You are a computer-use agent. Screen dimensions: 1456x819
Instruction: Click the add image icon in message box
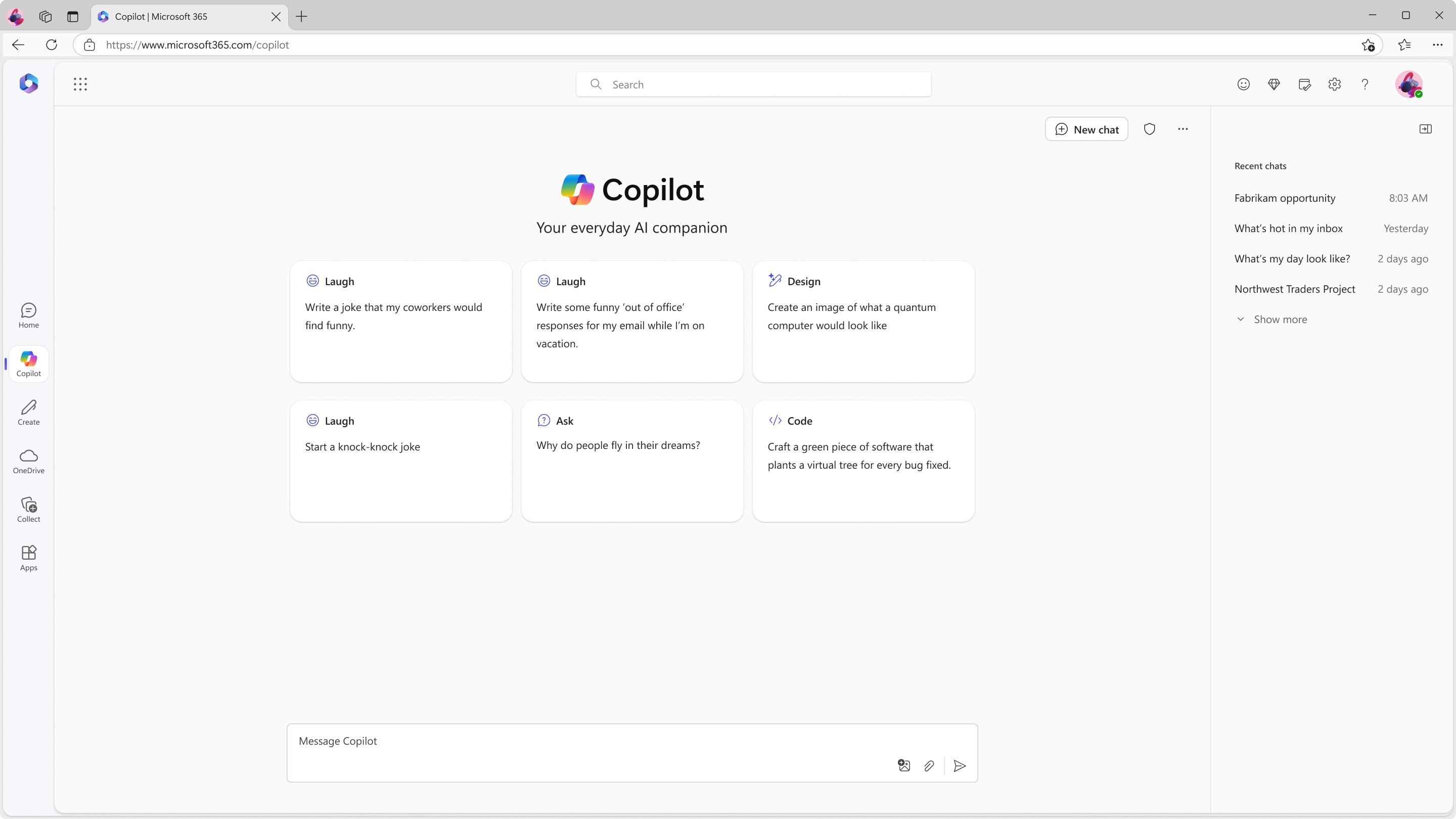904,766
